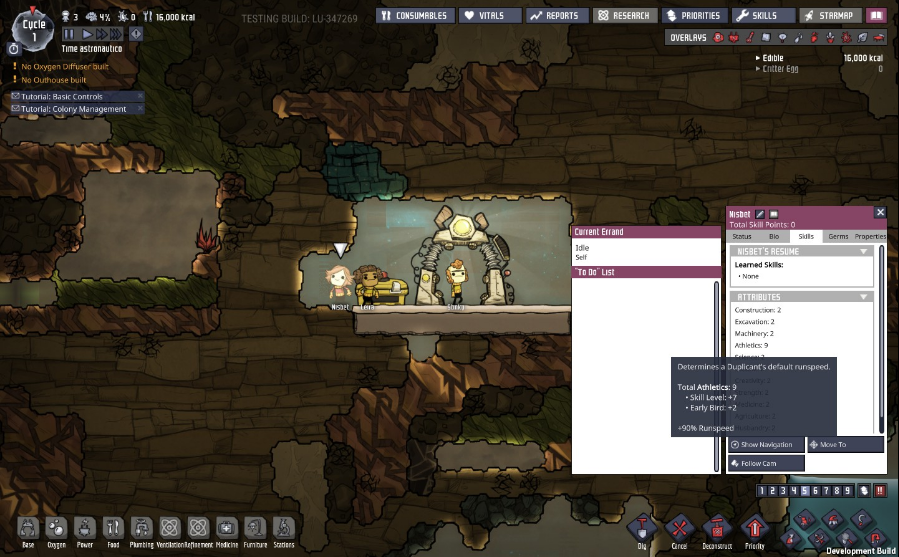The image size is (899, 557).
Task: Toggle the Power overlay icon
Action: (x=734, y=38)
